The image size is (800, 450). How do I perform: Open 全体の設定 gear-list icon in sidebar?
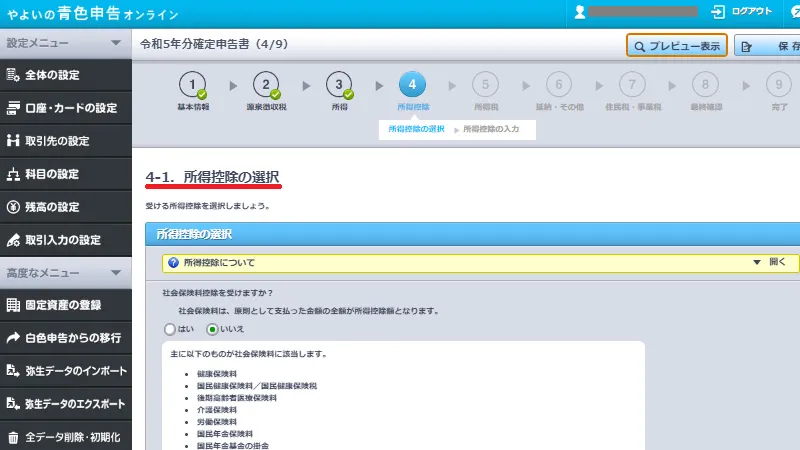13,75
